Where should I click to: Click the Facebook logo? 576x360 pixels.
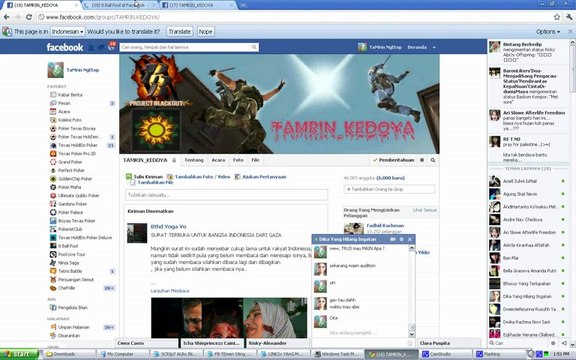tap(65, 47)
